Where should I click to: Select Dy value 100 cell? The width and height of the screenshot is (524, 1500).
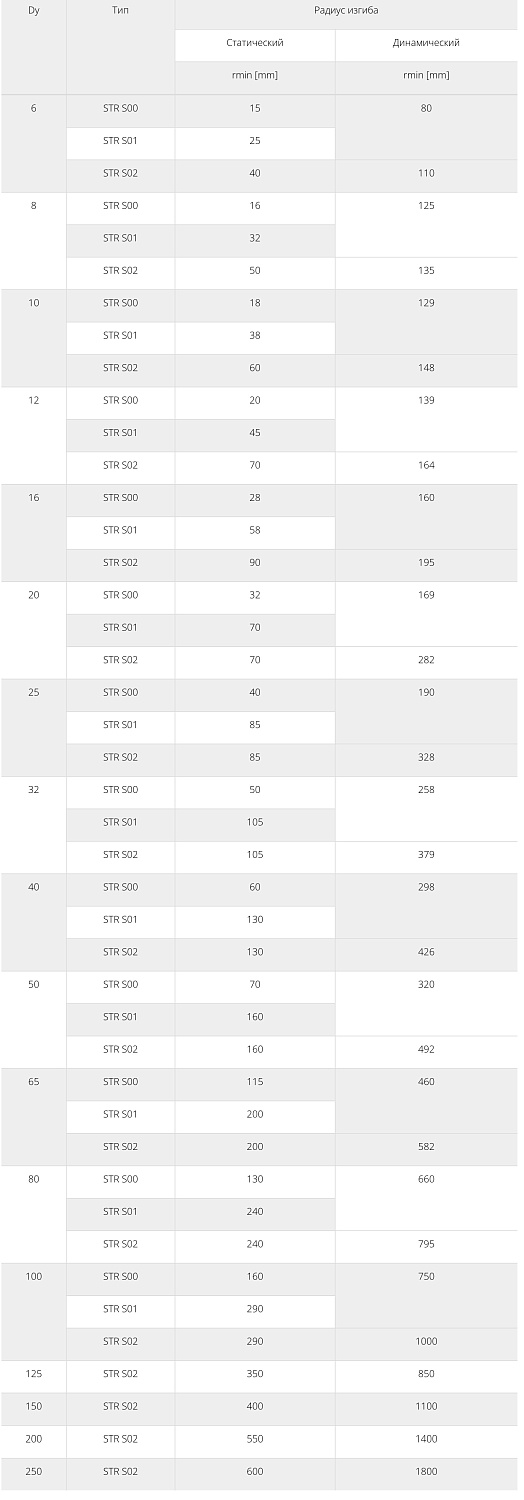pos(34,1312)
